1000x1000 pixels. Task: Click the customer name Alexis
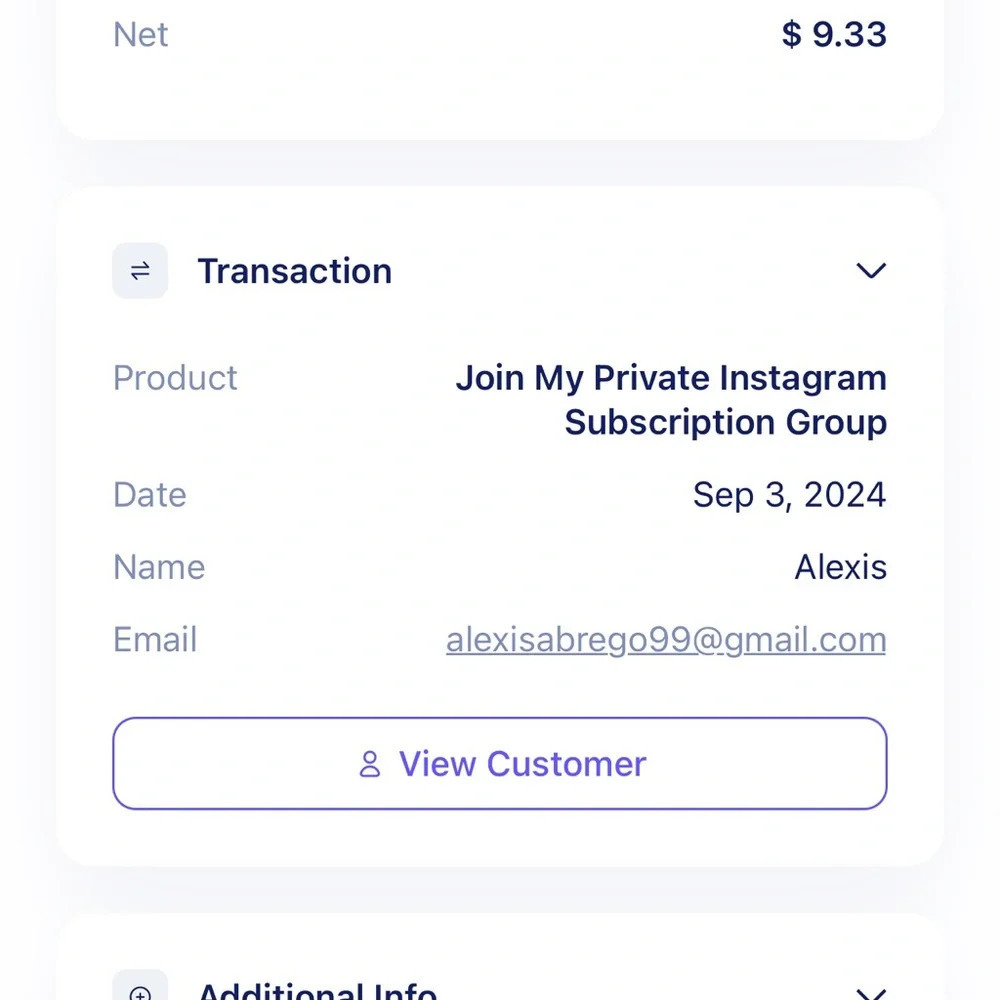pos(841,567)
